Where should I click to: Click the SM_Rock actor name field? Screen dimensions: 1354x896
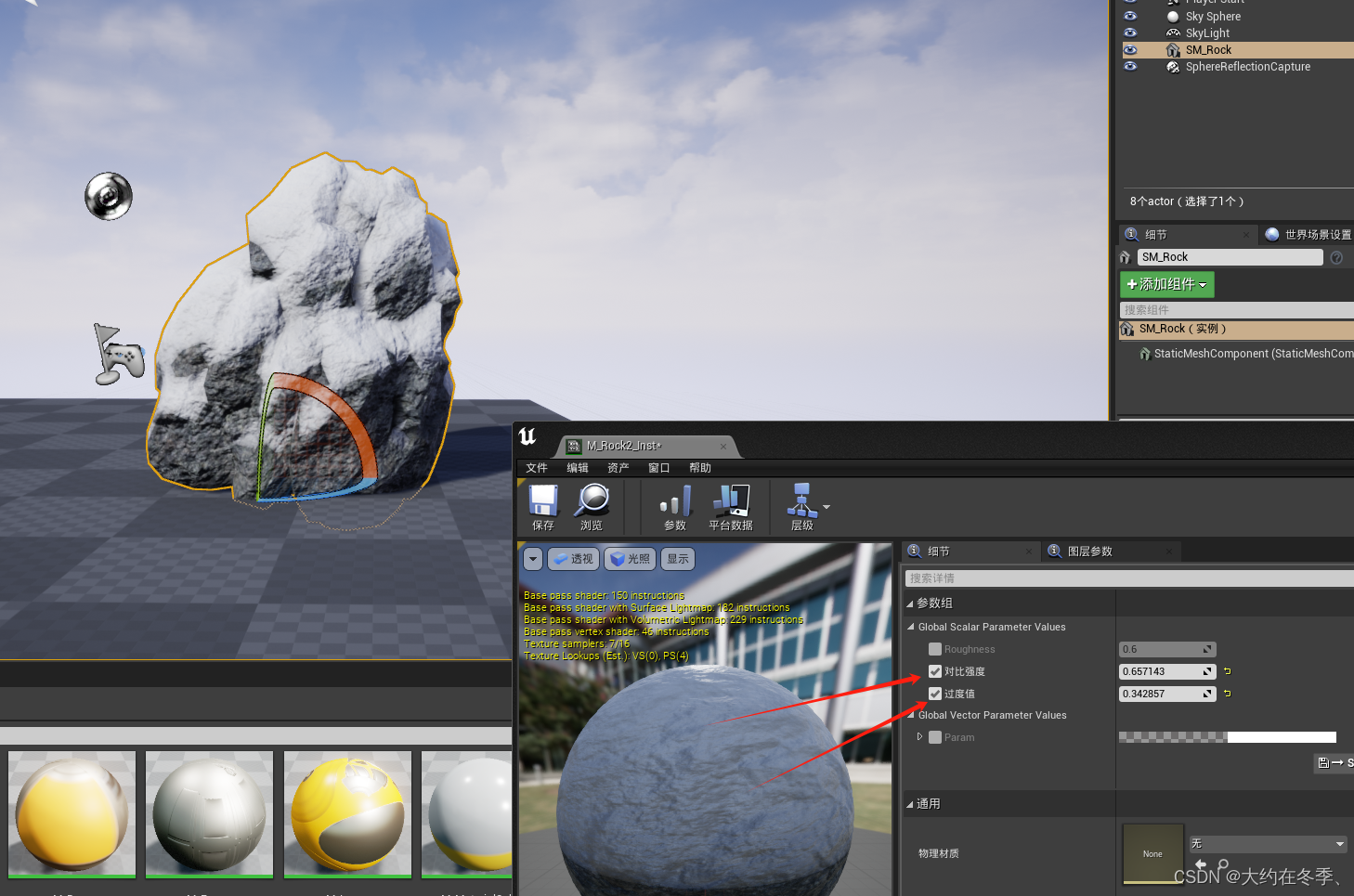(x=1230, y=257)
